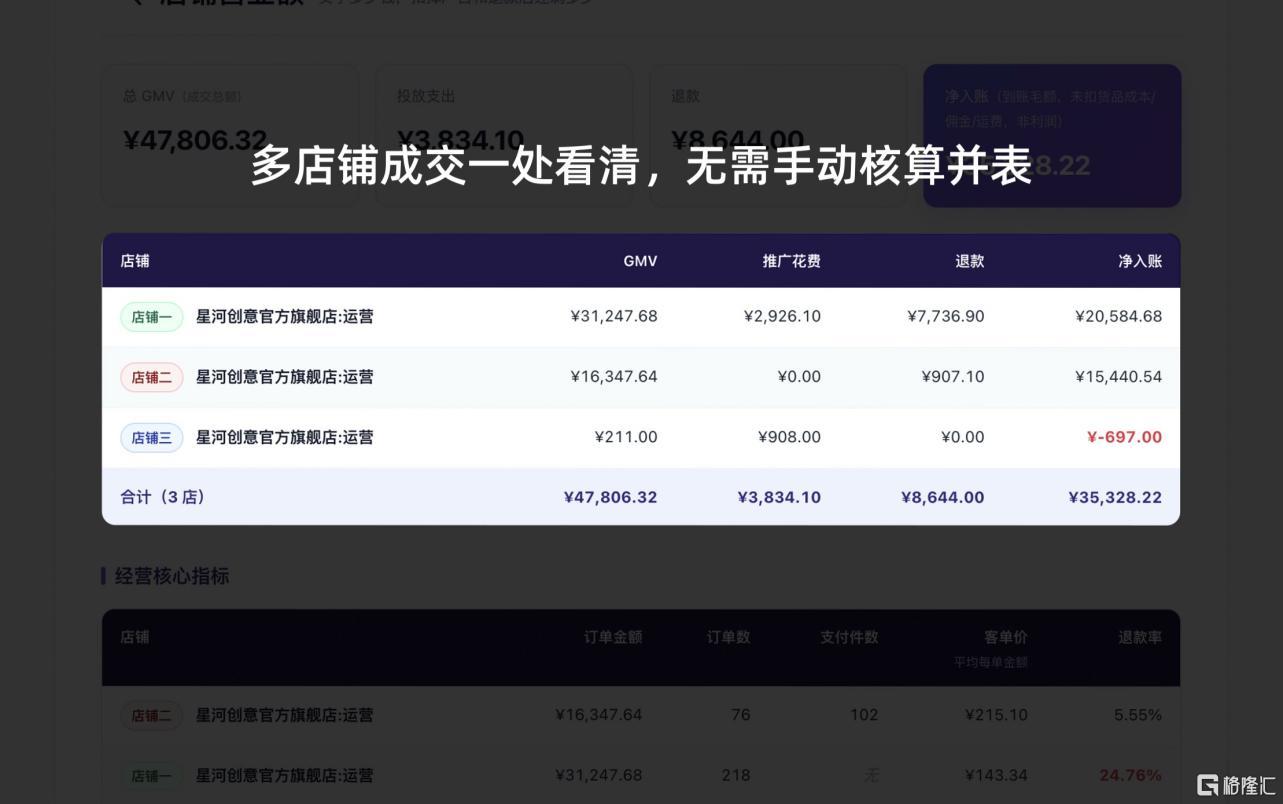Click ¥3,834.10 in the 合计 row
Screen dimensions: 1283x804
(x=779, y=497)
